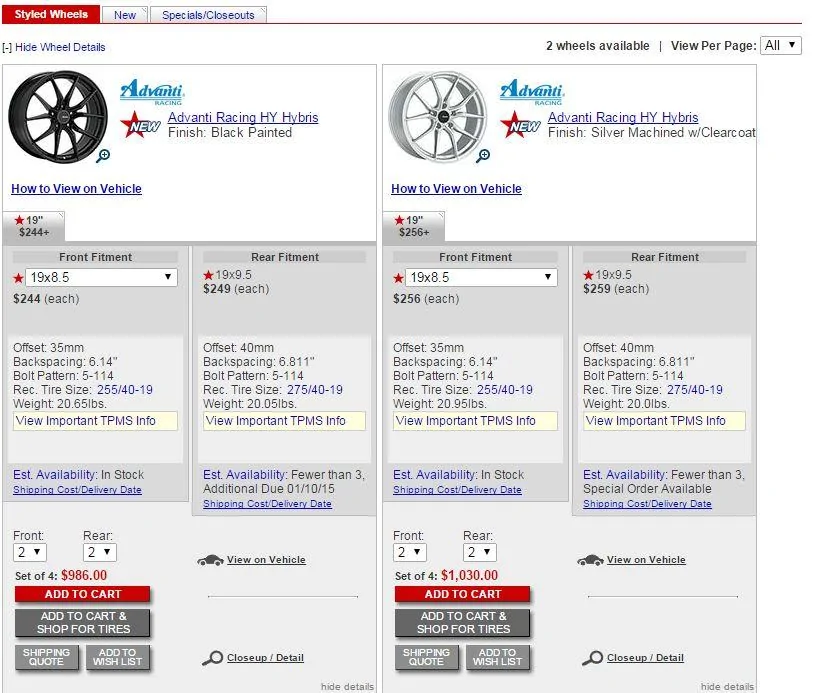Open View Per Page dropdown
This screenshot has width=827, height=693.
point(781,45)
